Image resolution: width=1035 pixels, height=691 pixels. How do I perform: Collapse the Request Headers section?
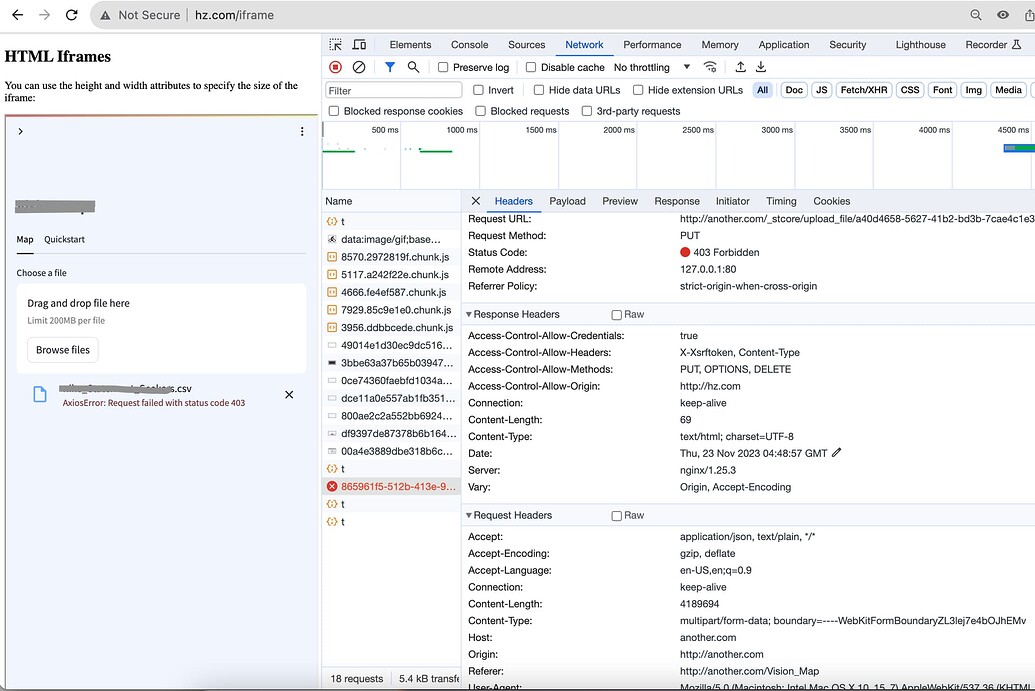coord(468,515)
